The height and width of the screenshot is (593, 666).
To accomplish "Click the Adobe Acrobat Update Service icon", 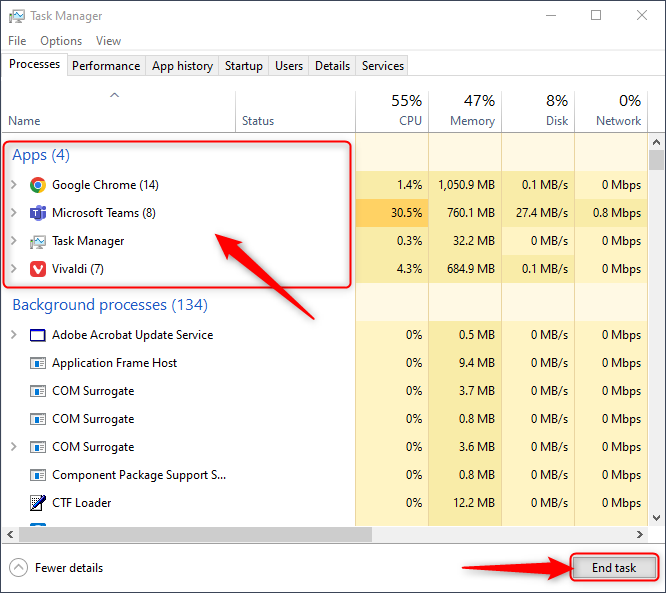I will tap(38, 335).
